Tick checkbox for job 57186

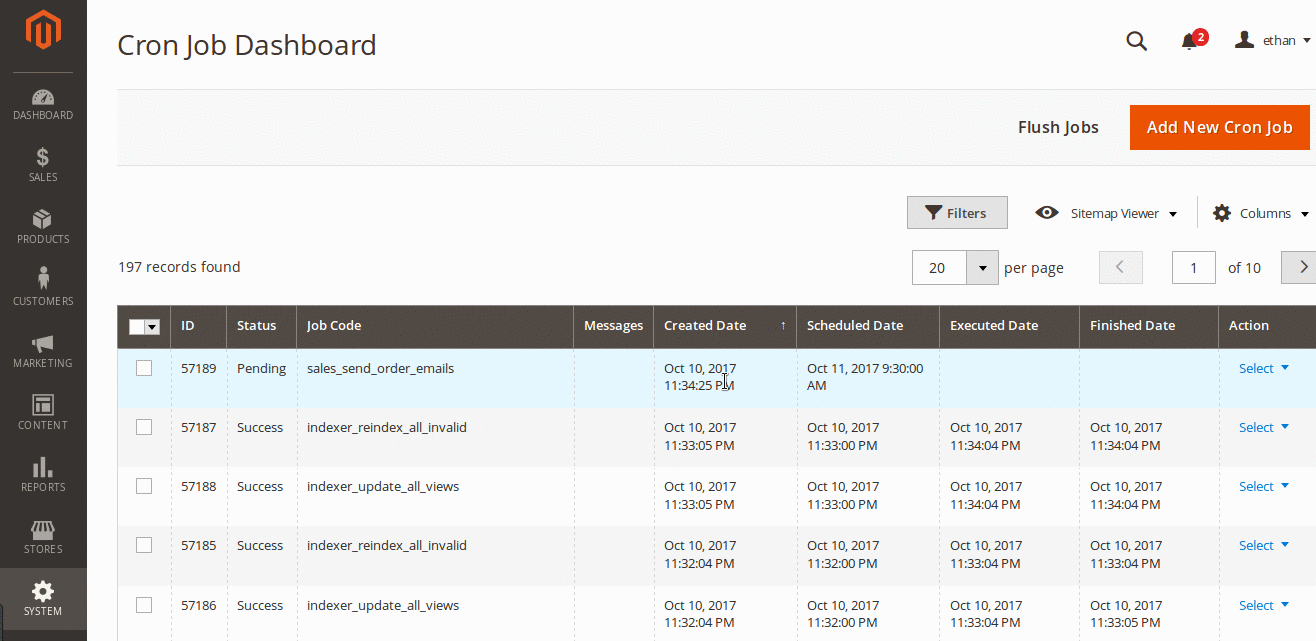(x=144, y=605)
